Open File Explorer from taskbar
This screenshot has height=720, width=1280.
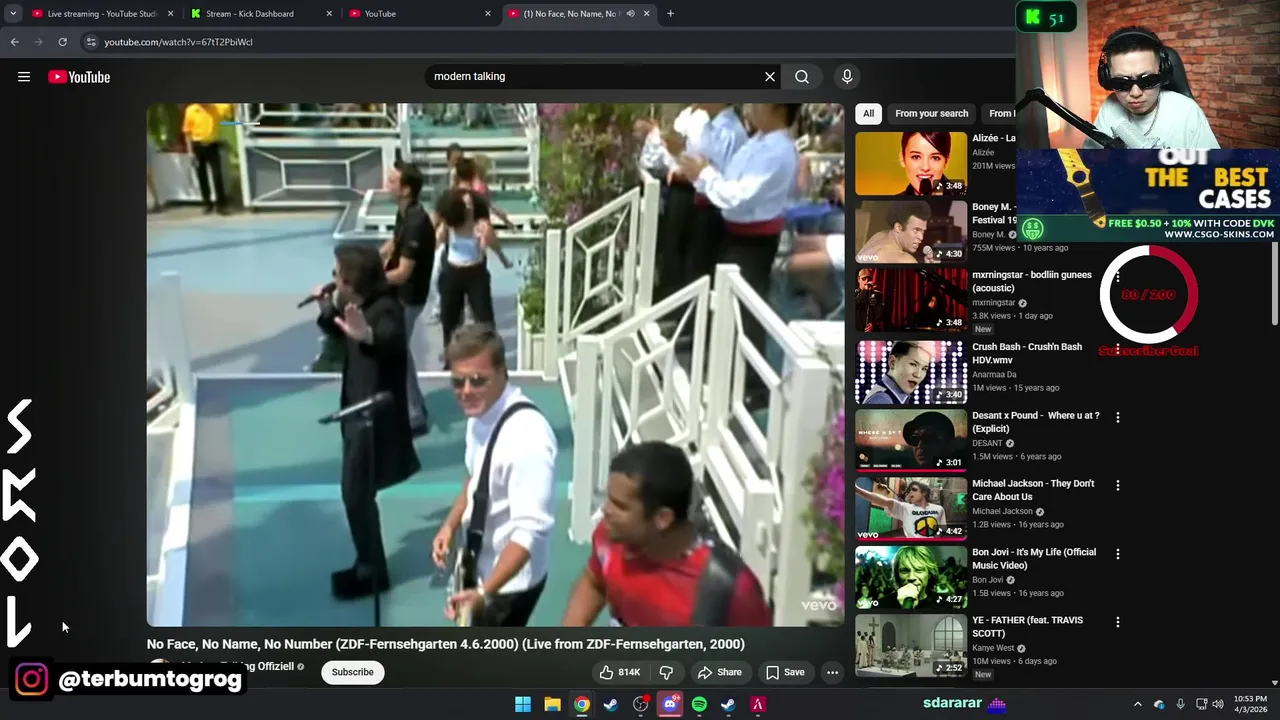coord(552,704)
